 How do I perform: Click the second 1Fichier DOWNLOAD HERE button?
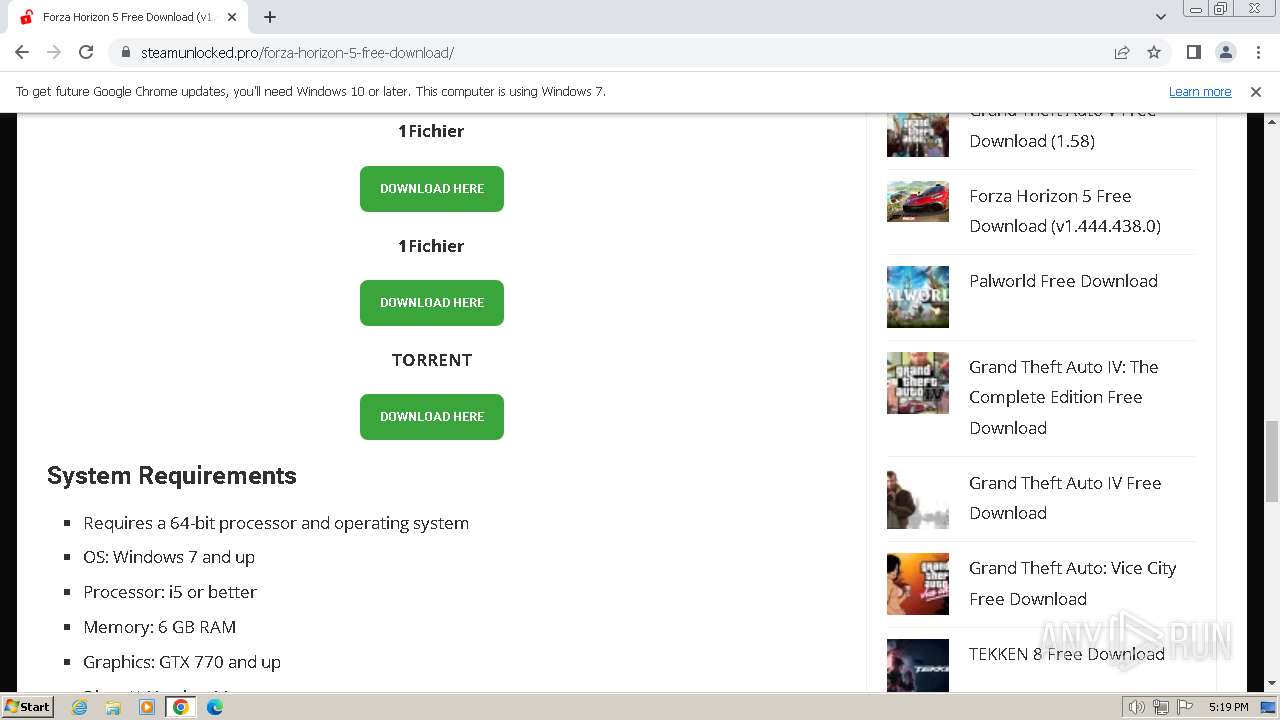click(432, 303)
